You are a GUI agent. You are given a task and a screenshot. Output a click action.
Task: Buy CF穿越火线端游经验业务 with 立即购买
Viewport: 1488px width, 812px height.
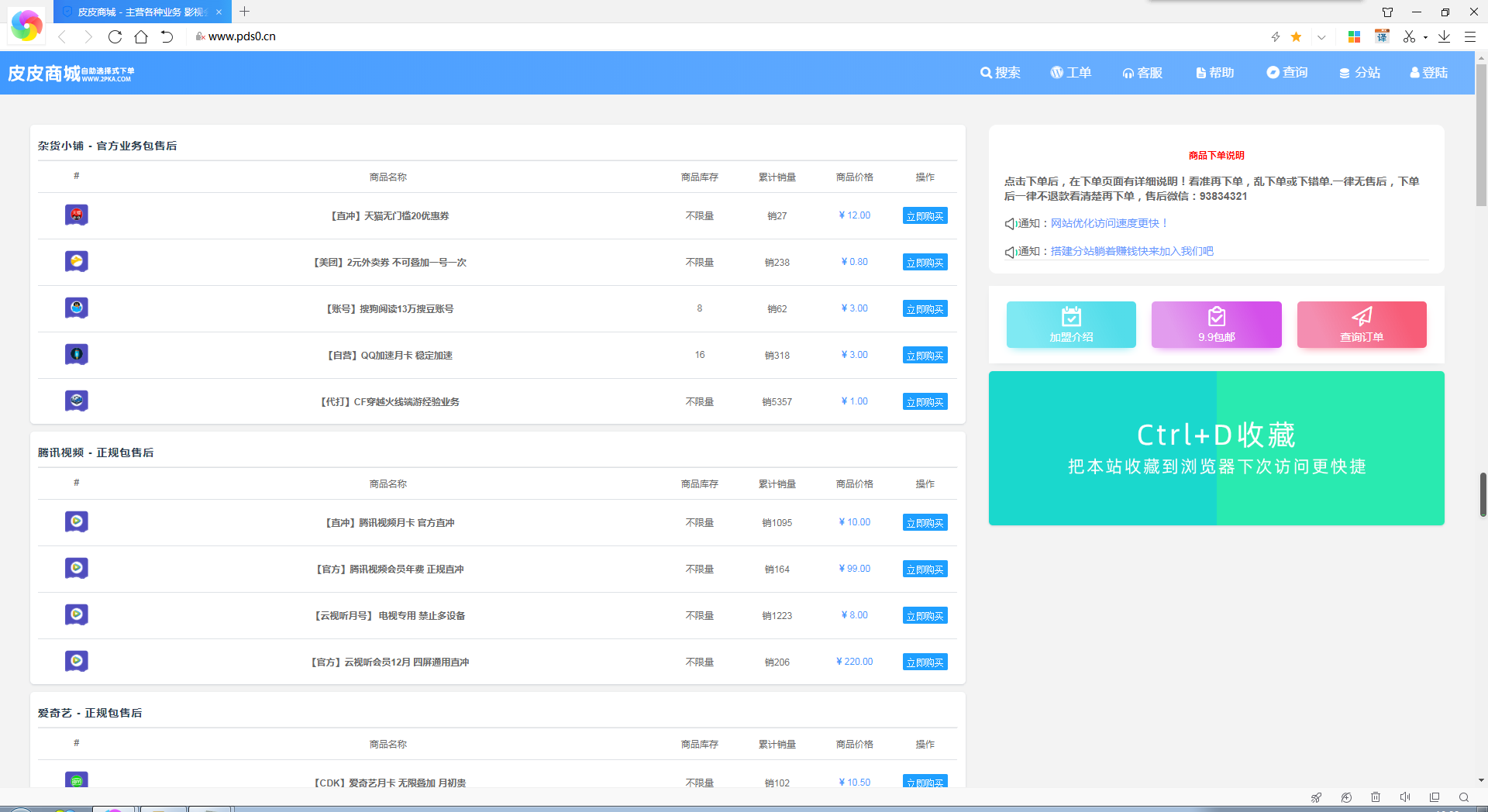click(x=925, y=401)
